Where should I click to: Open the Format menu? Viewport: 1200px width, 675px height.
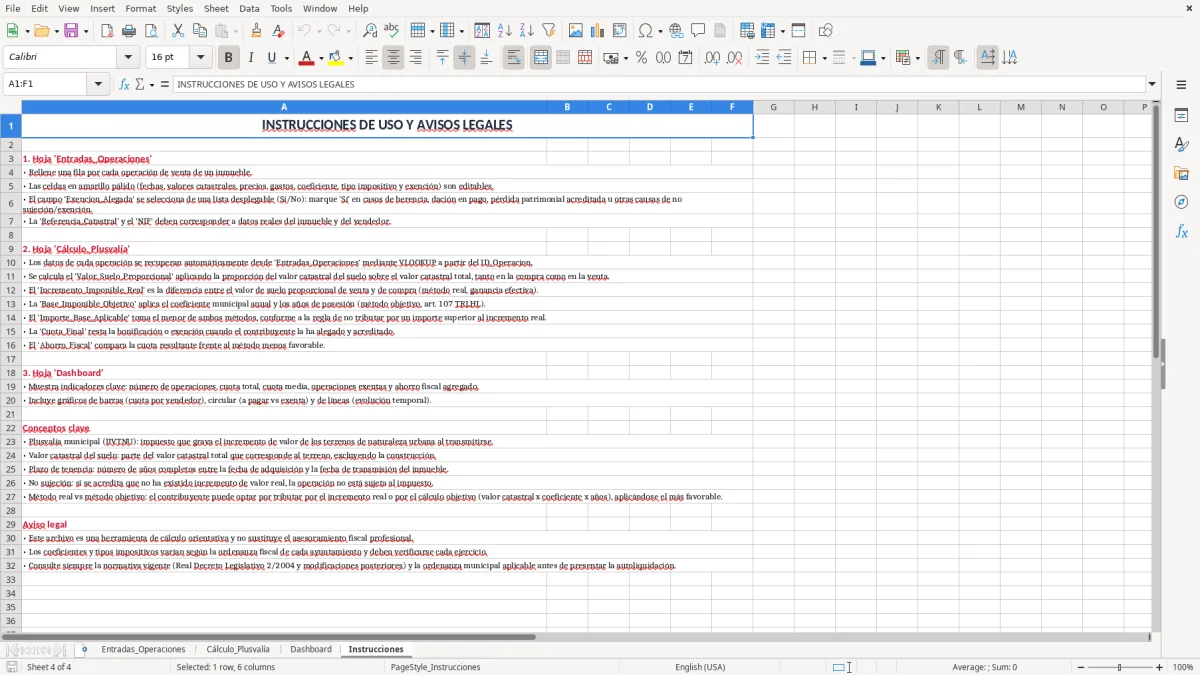pos(140,8)
